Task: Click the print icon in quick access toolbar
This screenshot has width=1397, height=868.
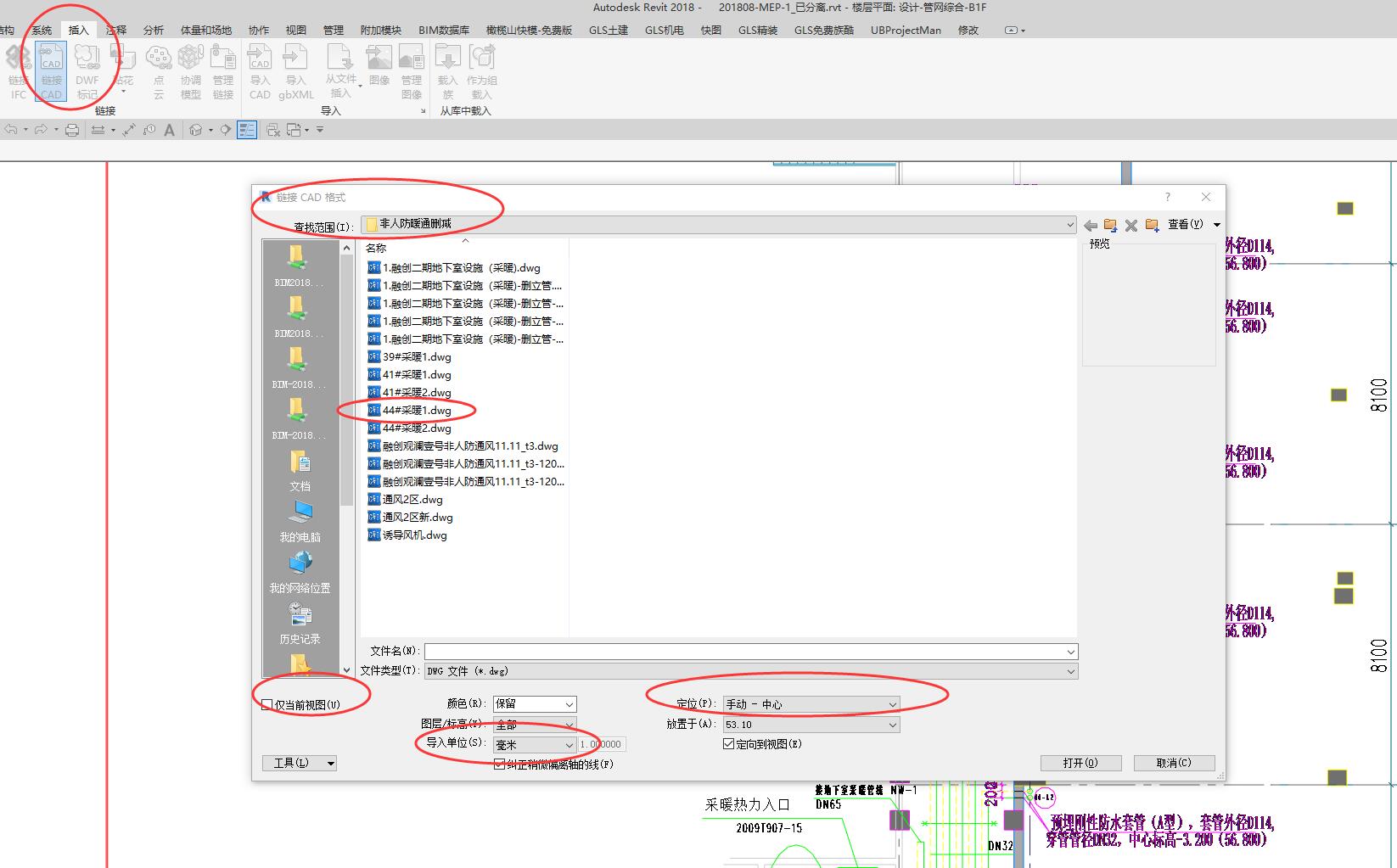Action: coord(72,130)
